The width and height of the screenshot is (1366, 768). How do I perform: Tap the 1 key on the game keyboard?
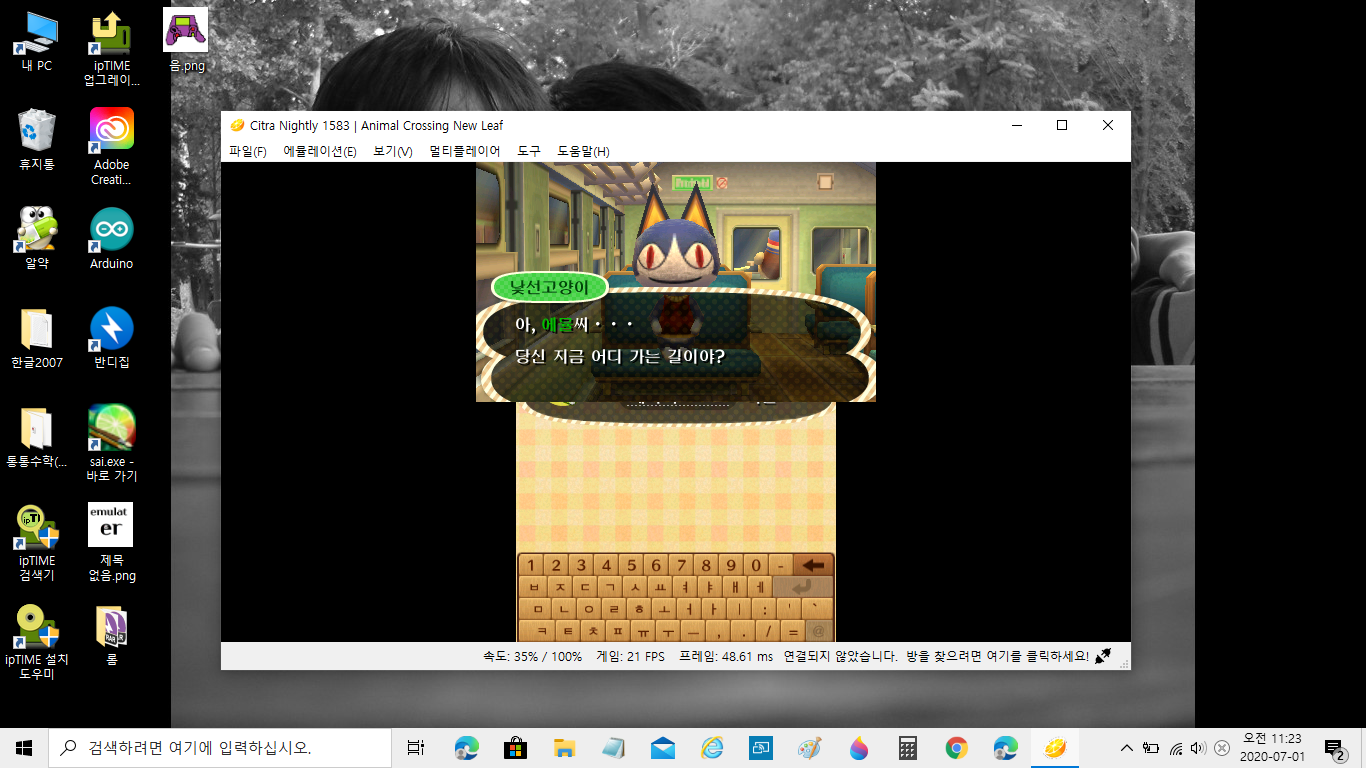tap(532, 565)
